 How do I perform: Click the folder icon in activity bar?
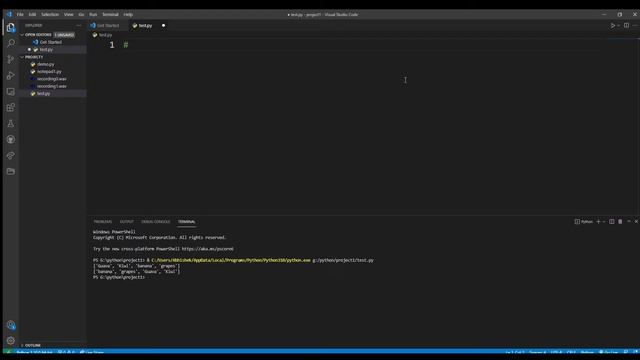11,171
